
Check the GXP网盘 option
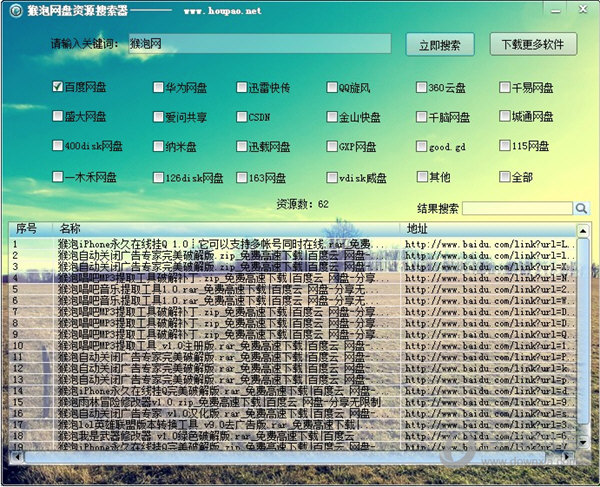coord(332,146)
